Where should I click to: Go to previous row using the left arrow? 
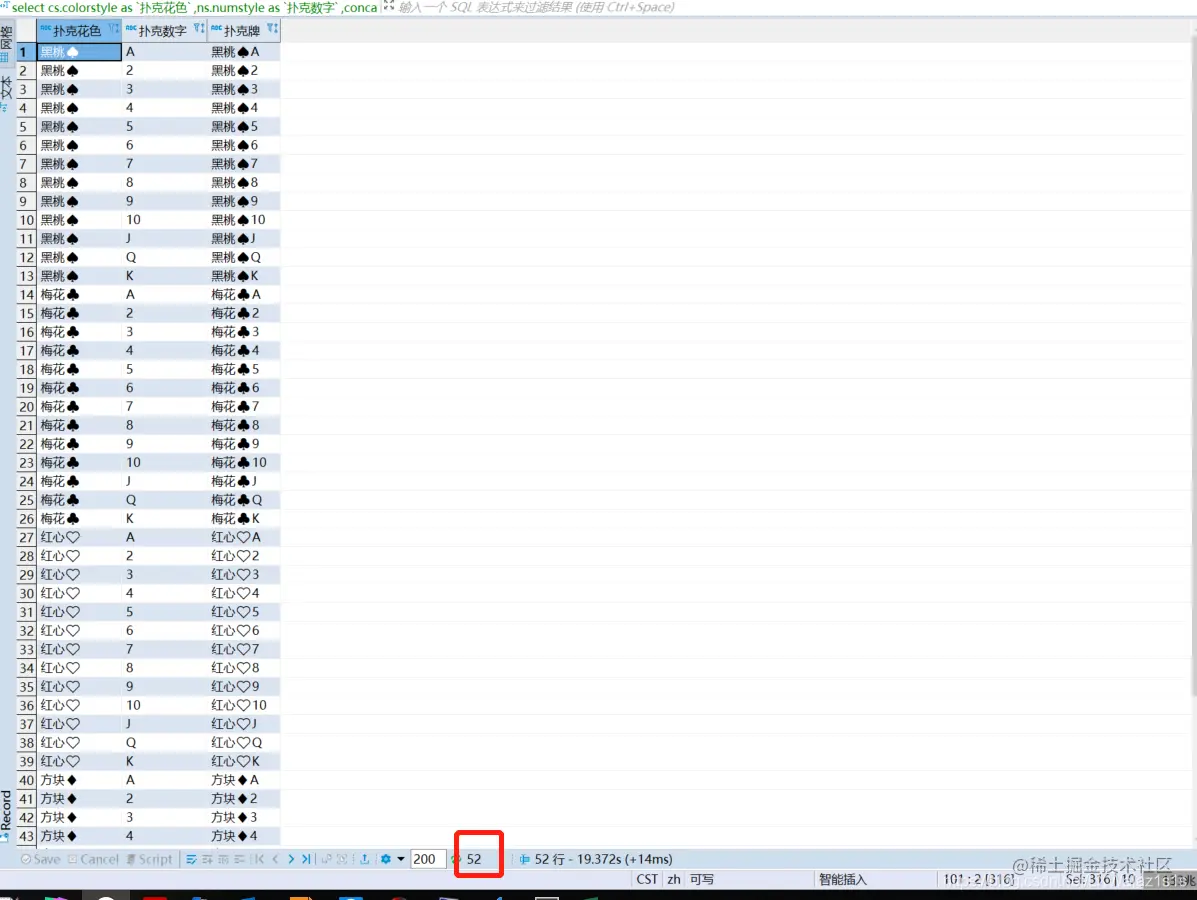[x=276, y=859]
